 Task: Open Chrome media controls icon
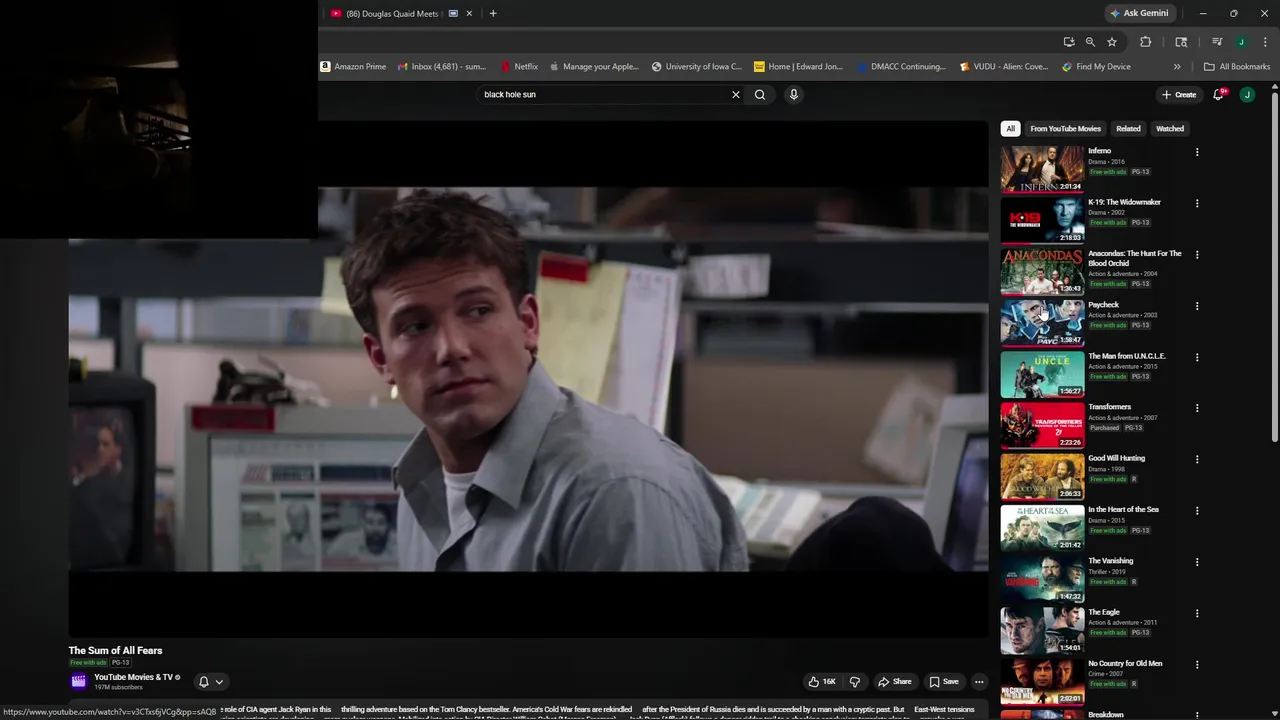[x=1217, y=42]
